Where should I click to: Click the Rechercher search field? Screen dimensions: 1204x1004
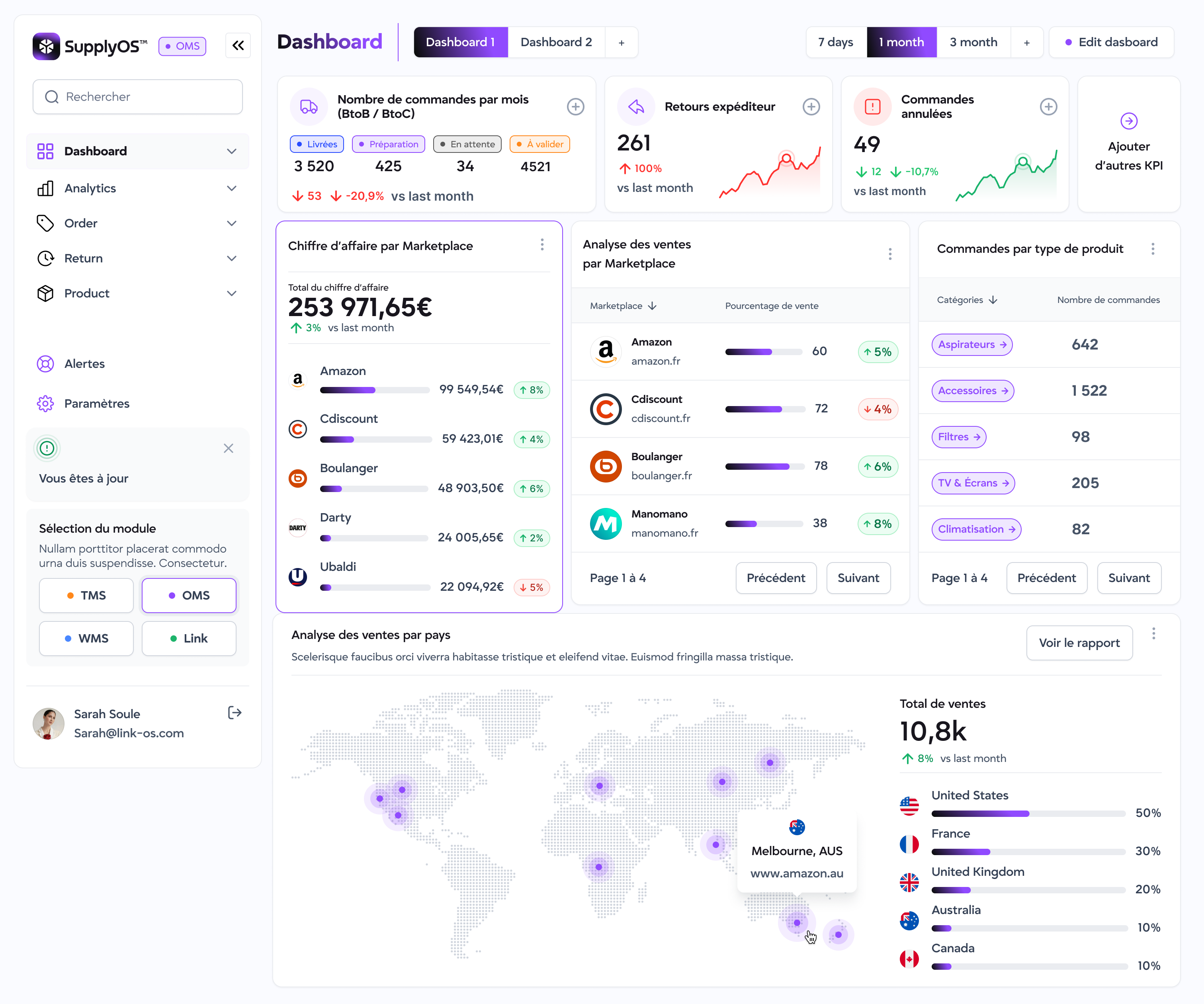click(x=138, y=97)
